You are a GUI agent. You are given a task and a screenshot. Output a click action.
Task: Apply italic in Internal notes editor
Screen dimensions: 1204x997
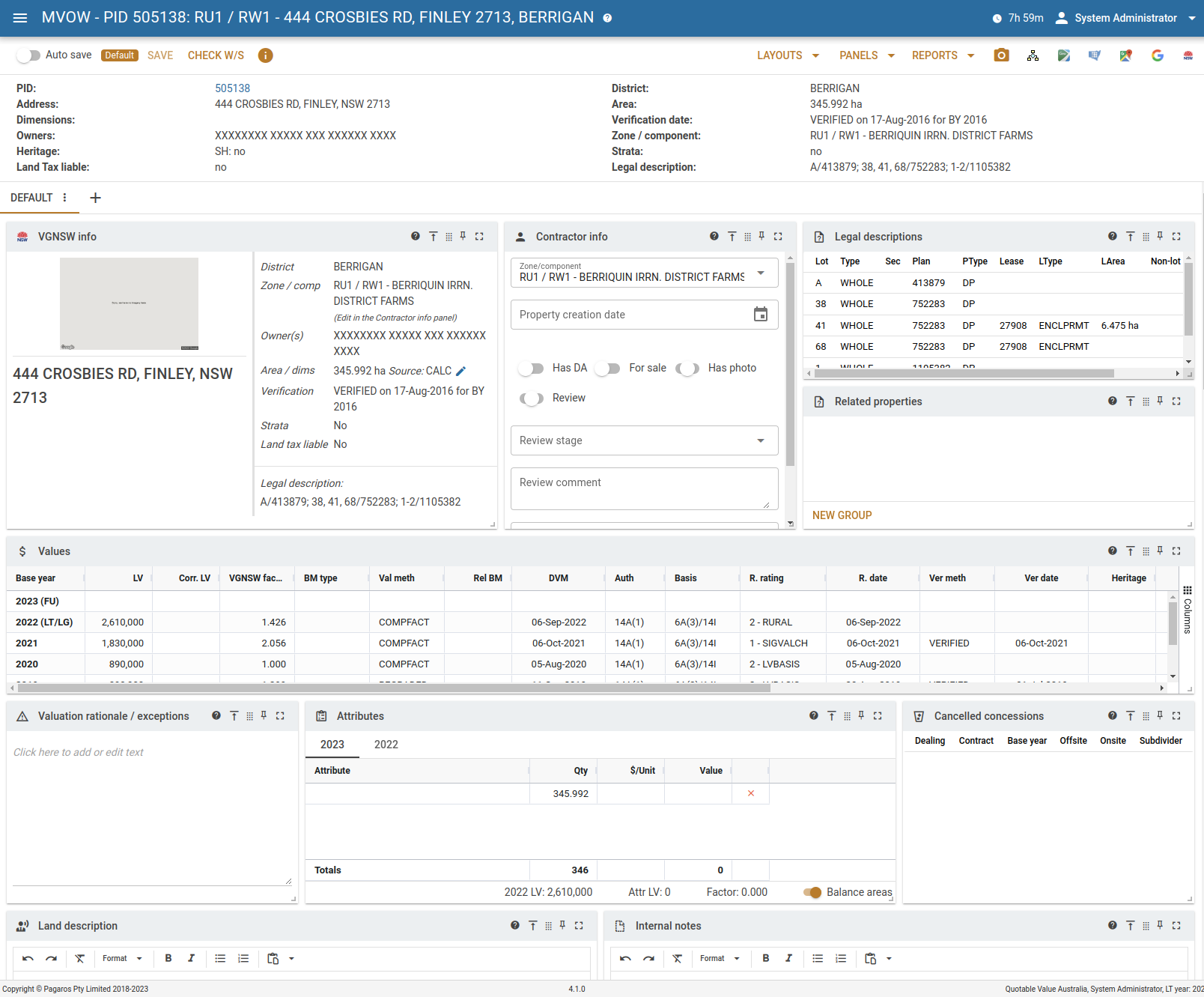(788, 958)
